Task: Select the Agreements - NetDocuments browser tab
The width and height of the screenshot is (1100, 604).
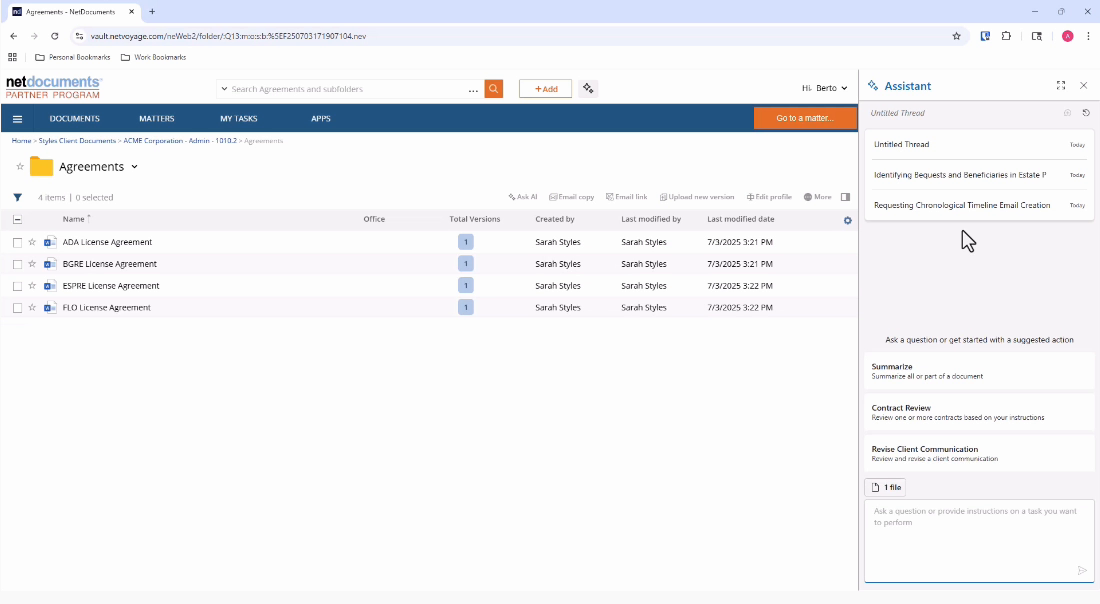Action: point(73,12)
